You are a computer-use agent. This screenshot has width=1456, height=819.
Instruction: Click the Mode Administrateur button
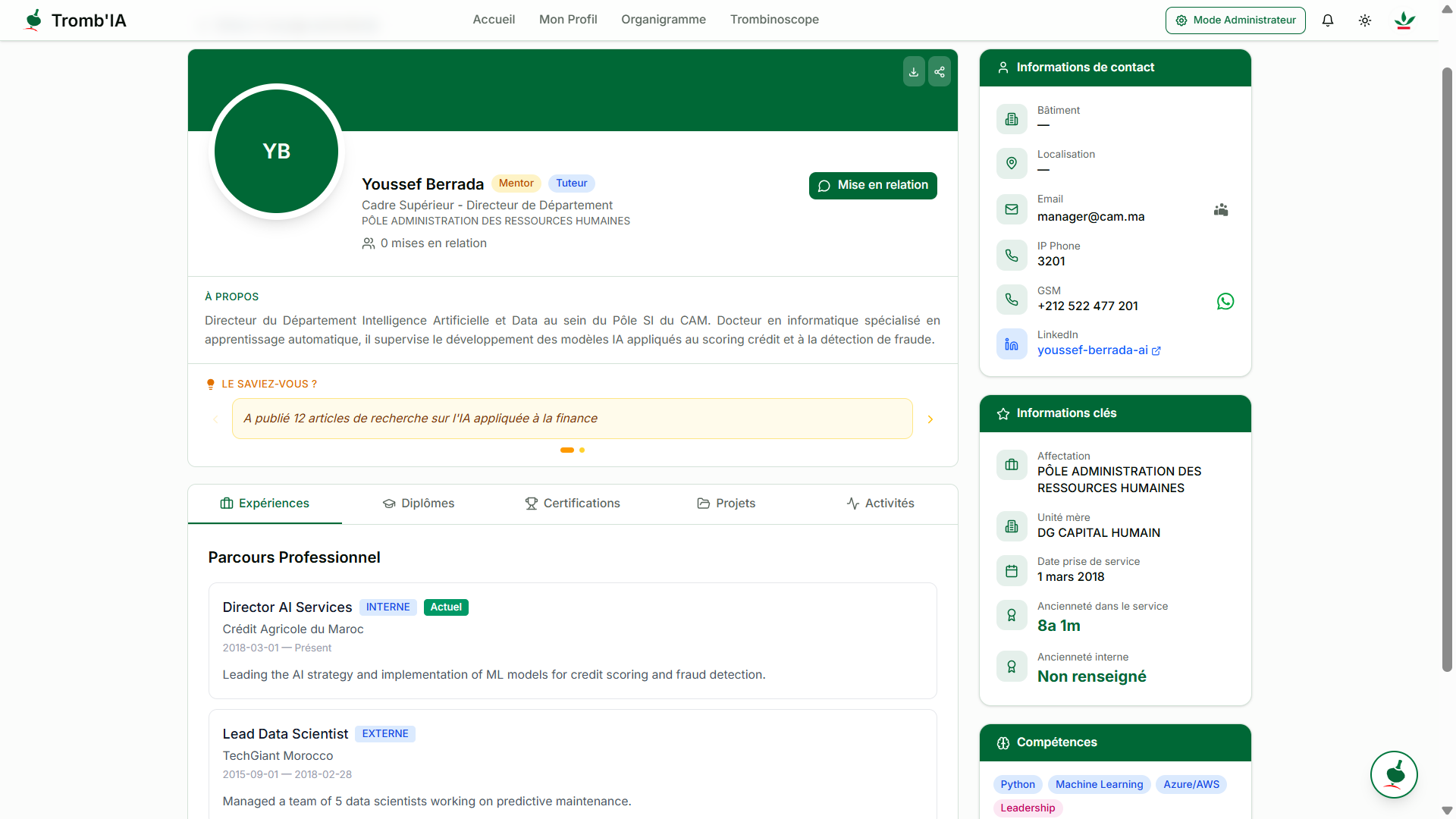coord(1235,20)
